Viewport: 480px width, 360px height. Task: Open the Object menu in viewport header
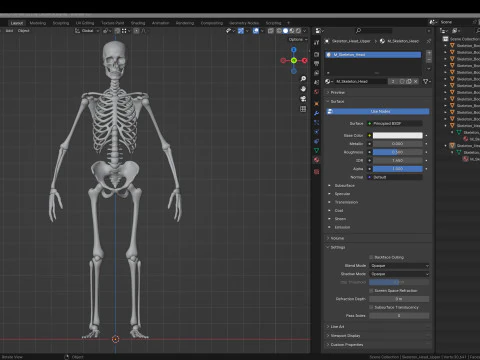pos(23,31)
